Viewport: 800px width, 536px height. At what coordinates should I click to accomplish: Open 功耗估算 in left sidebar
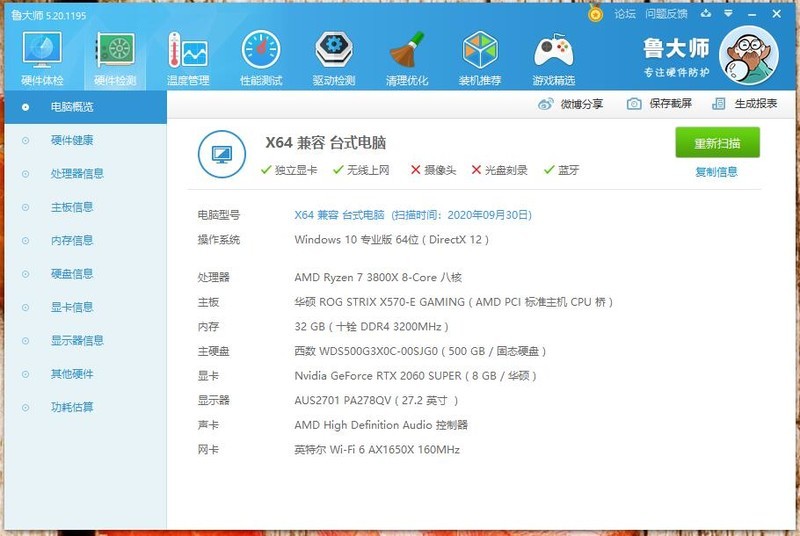pyautogui.click(x=72, y=407)
